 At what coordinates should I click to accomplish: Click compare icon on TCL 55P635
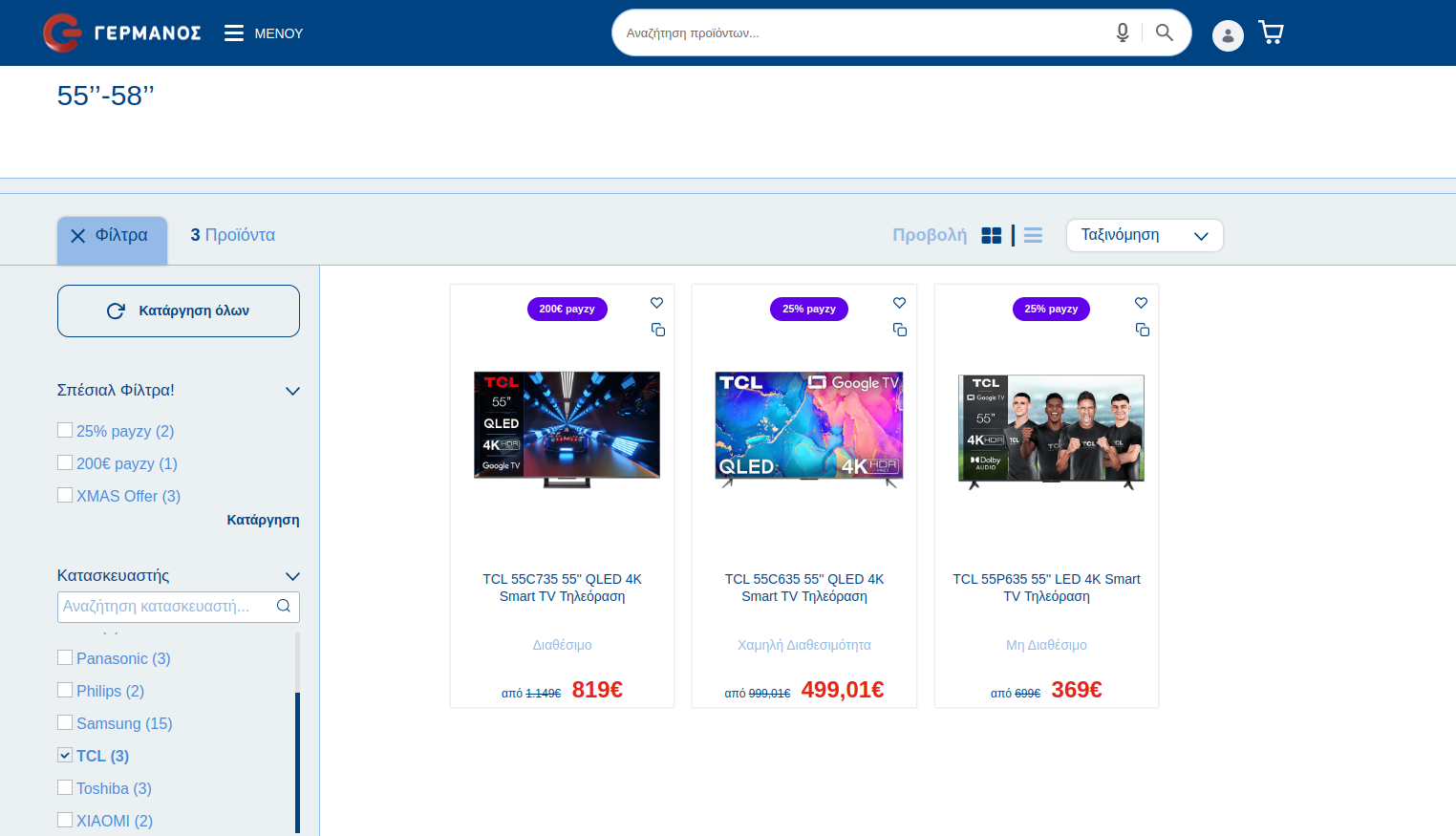pyautogui.click(x=1143, y=330)
